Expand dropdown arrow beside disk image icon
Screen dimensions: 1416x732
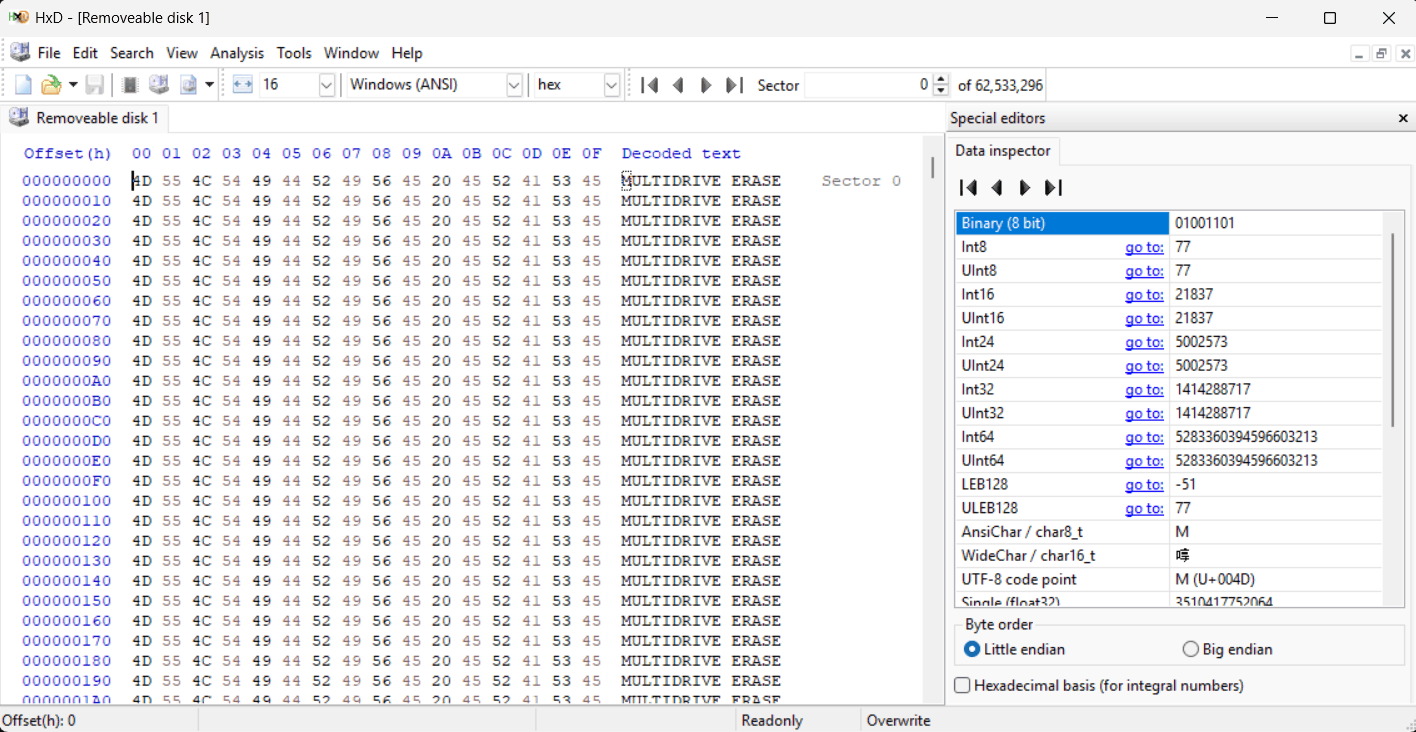209,85
